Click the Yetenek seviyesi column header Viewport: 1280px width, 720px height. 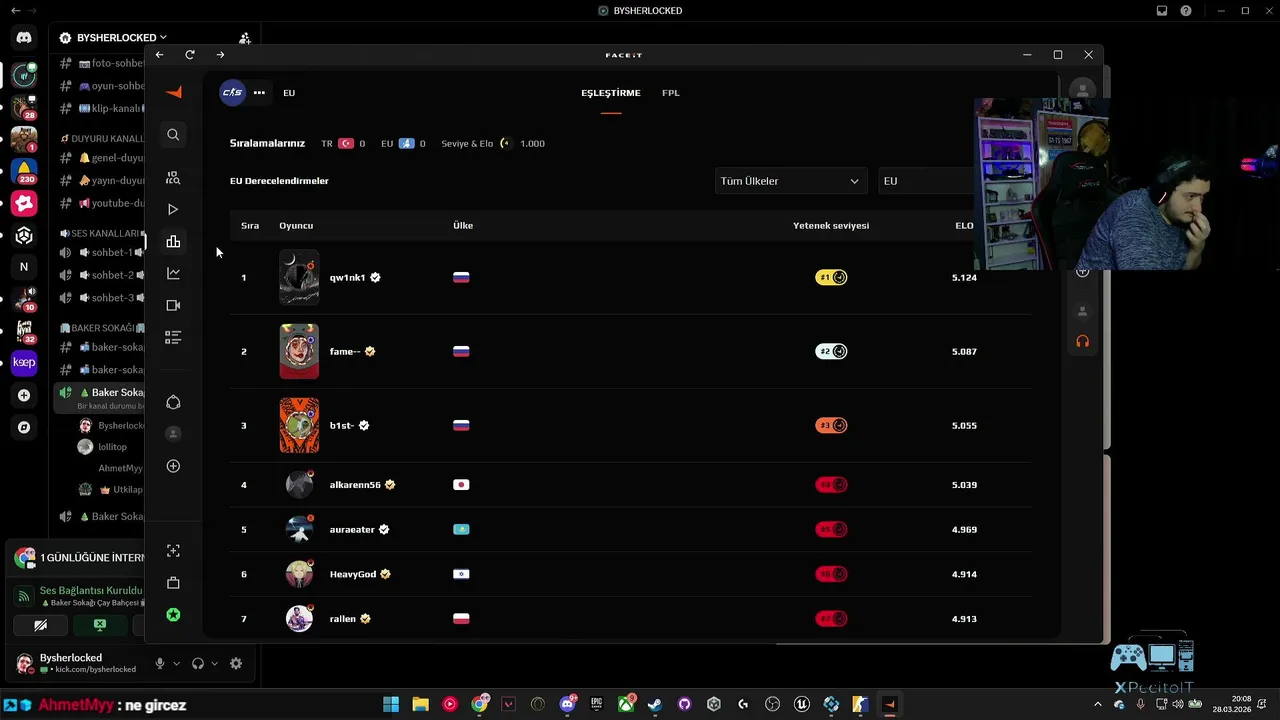(831, 225)
